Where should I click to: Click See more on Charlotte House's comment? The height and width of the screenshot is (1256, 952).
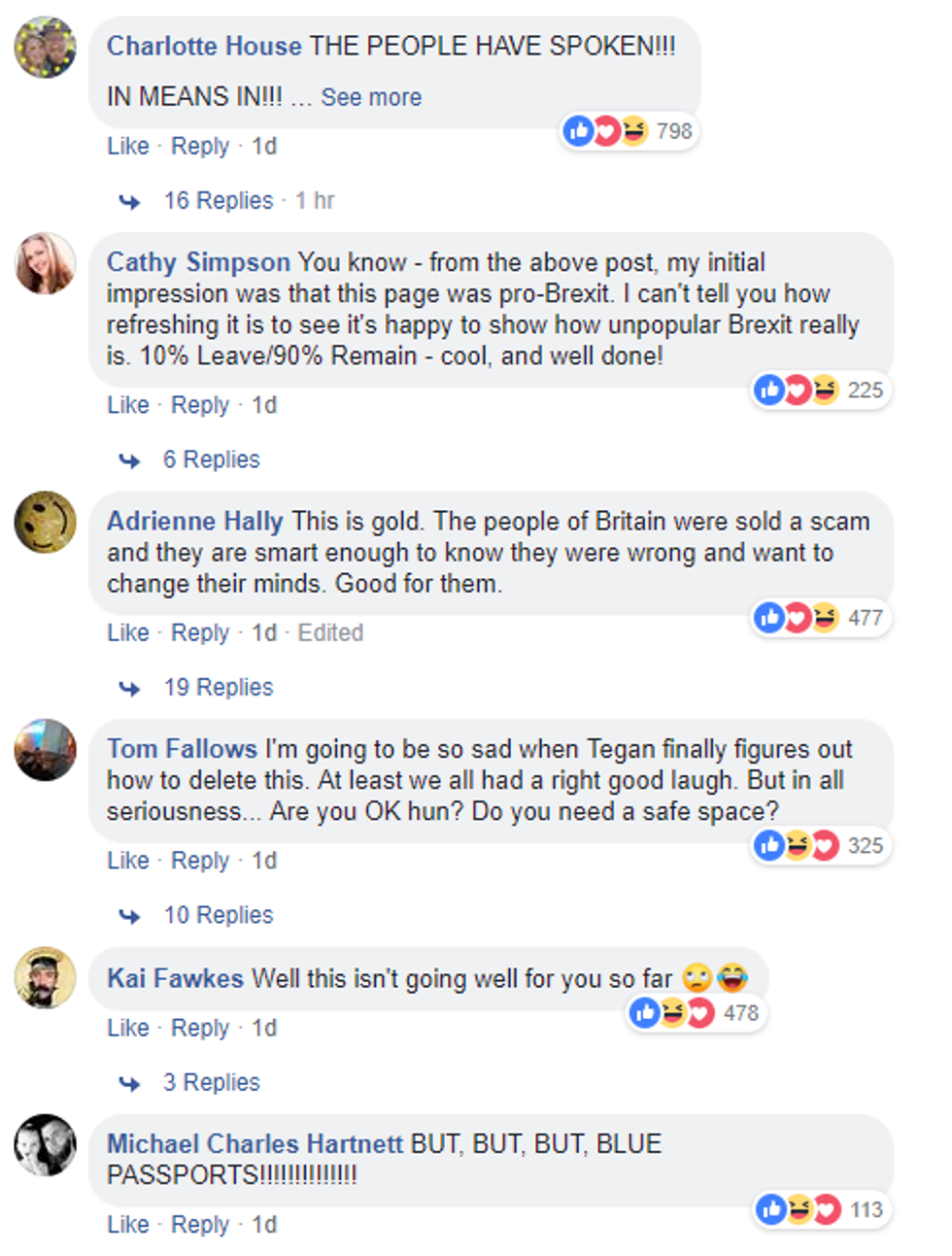[x=371, y=97]
